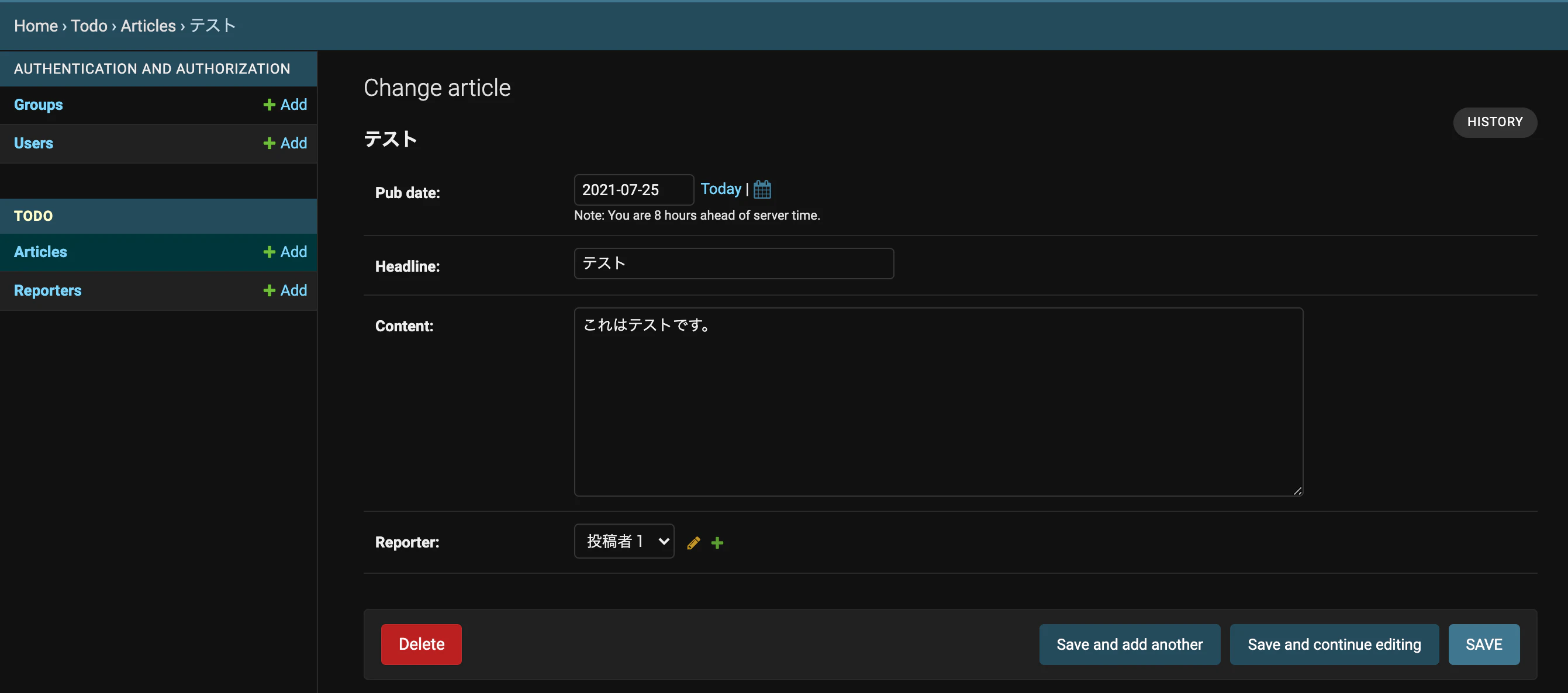Click the Reporter label
Image resolution: width=1568 pixels, height=693 pixels.
(407, 542)
